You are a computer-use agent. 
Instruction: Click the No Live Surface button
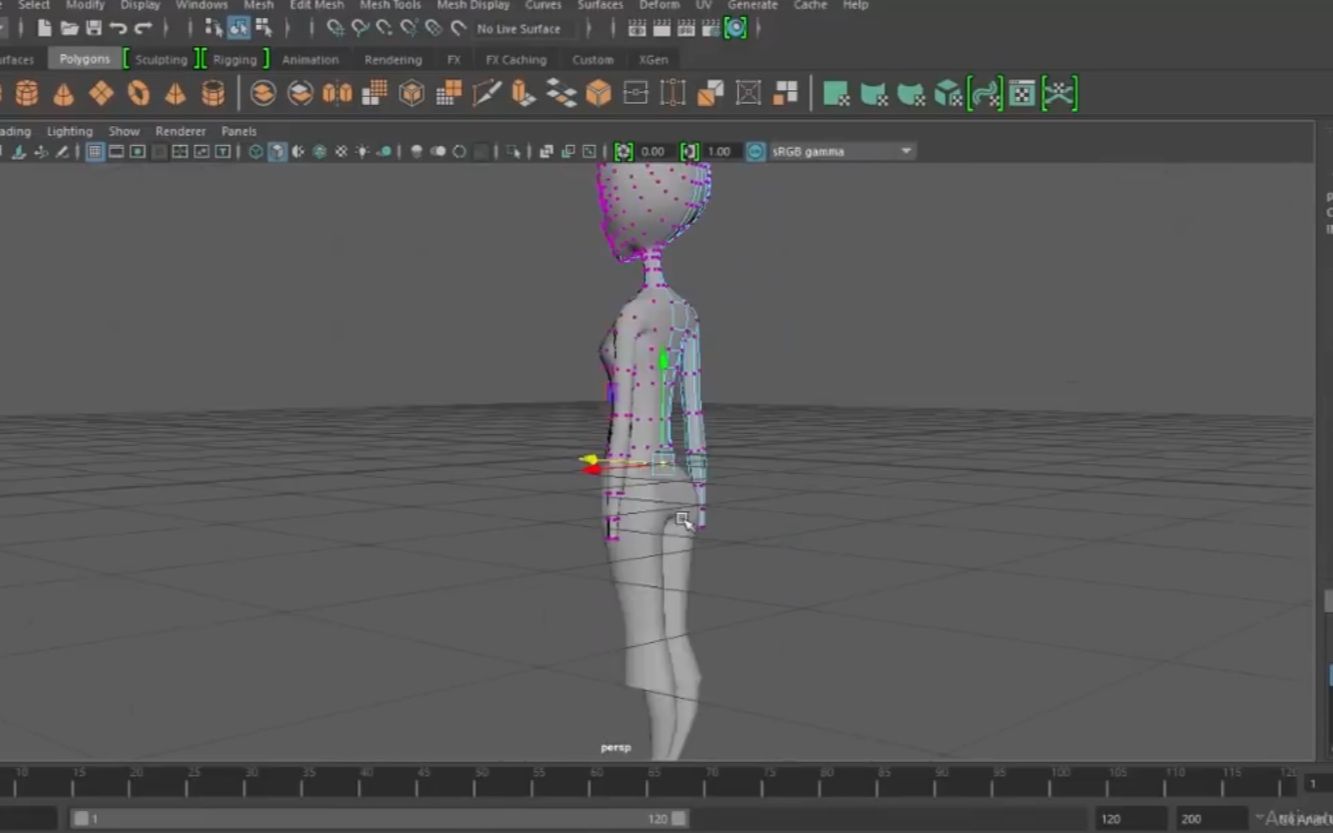point(519,28)
